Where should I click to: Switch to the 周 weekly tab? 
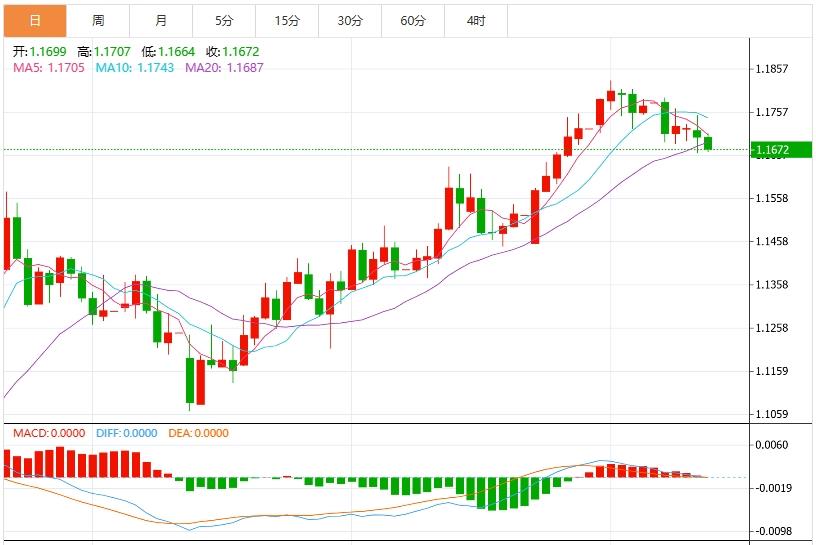[x=98, y=20]
